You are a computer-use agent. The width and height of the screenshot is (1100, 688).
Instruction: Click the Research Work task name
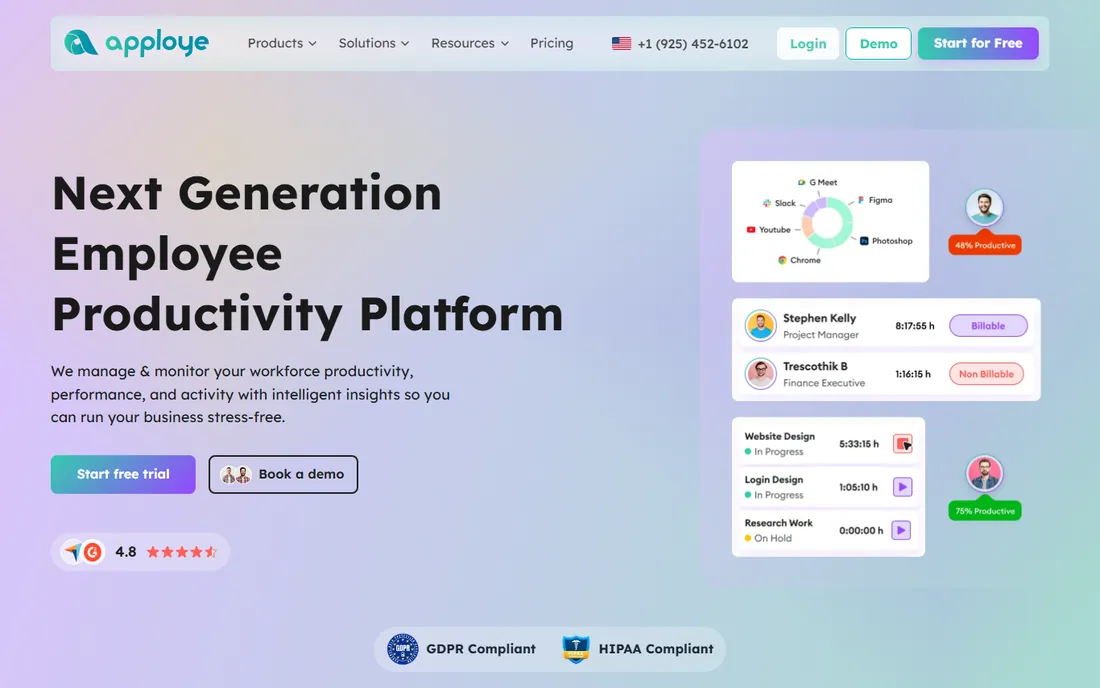coord(778,523)
